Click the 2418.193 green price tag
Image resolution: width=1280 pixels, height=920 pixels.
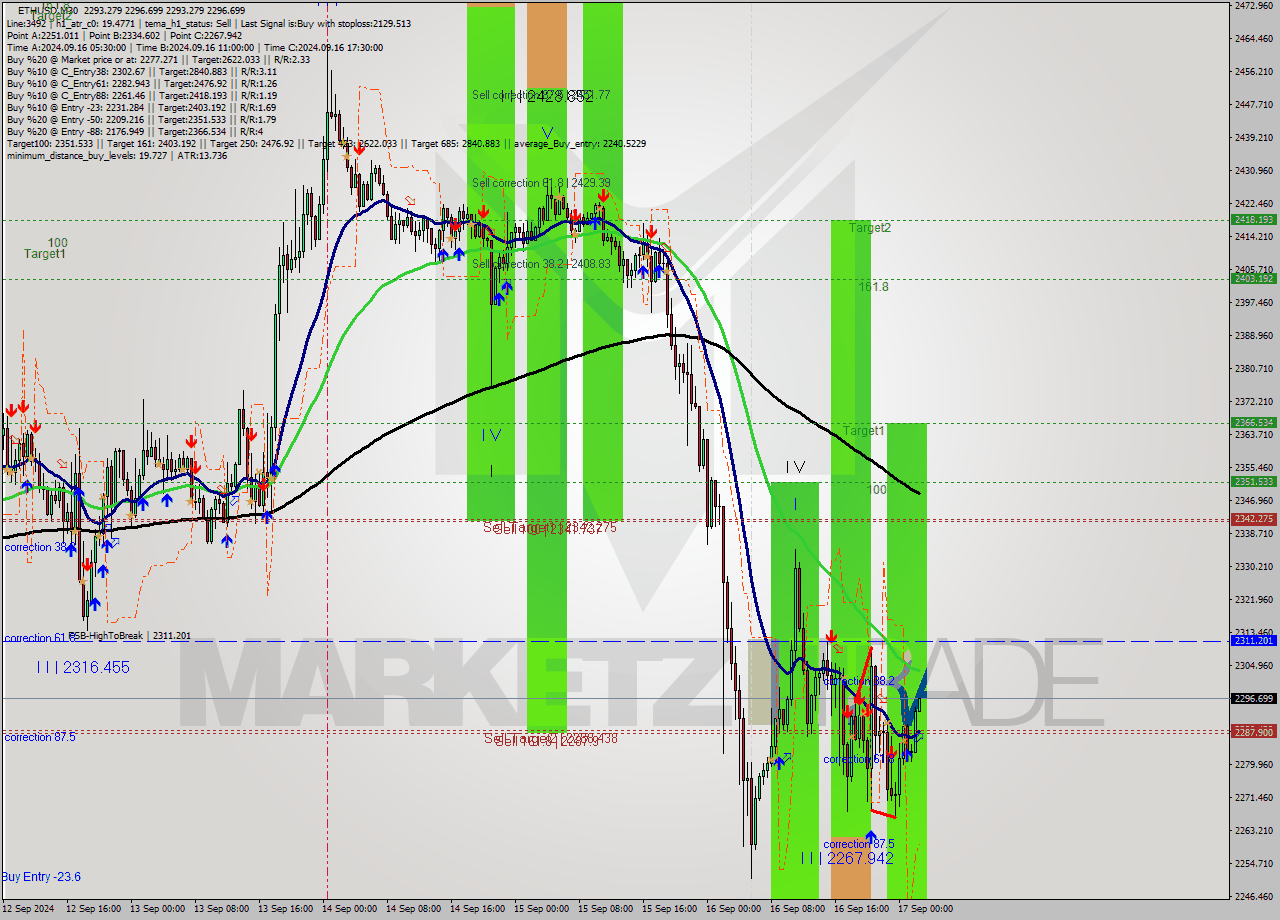(1253, 219)
